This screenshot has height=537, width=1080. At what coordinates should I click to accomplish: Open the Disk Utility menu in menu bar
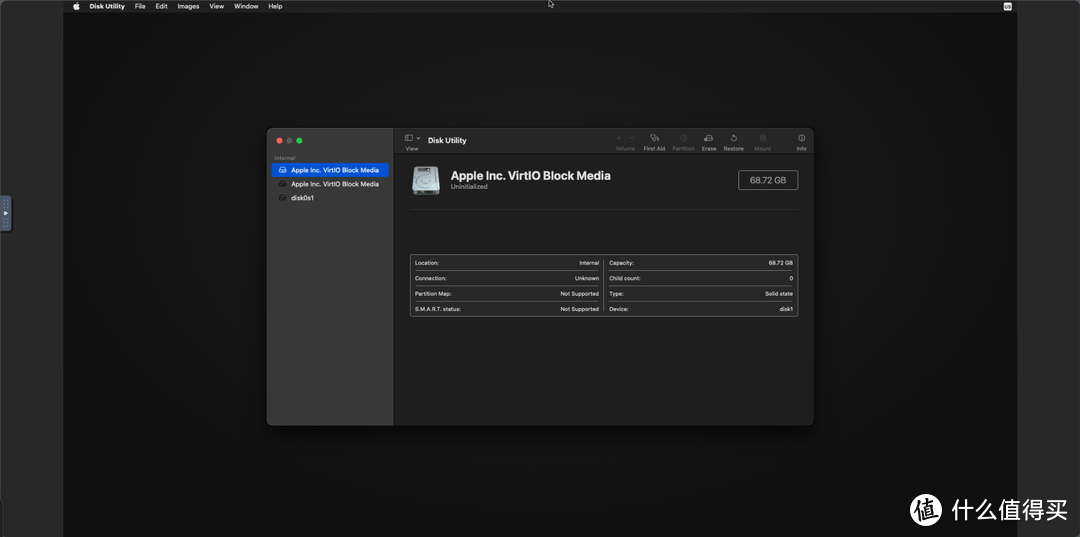[x=107, y=6]
